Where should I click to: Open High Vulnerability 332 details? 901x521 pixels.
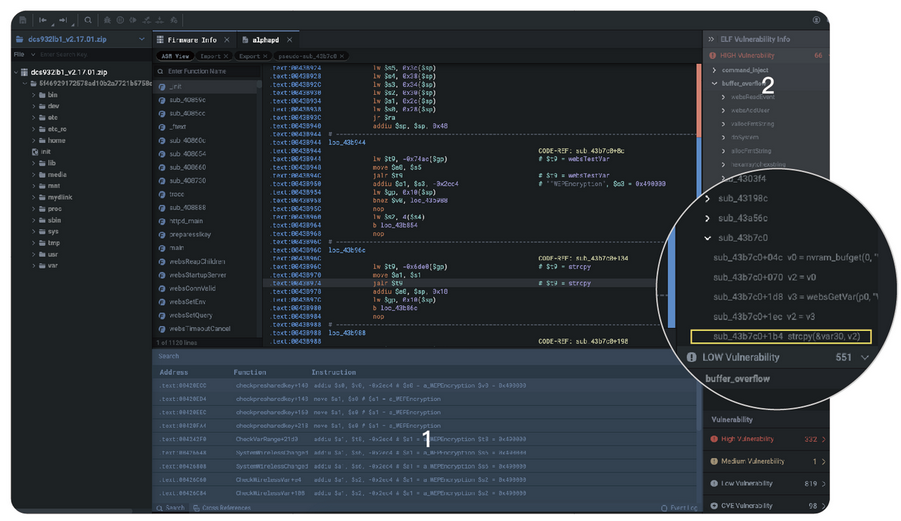767,439
